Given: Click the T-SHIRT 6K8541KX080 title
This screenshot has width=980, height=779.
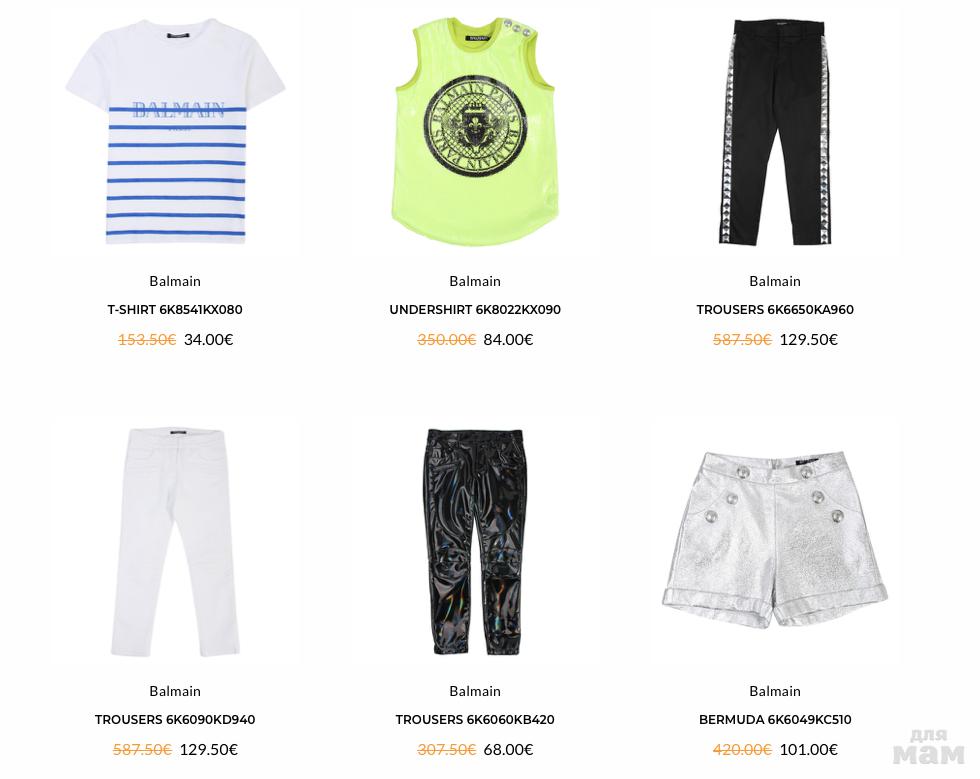Looking at the screenshot, I should click(x=175, y=309).
